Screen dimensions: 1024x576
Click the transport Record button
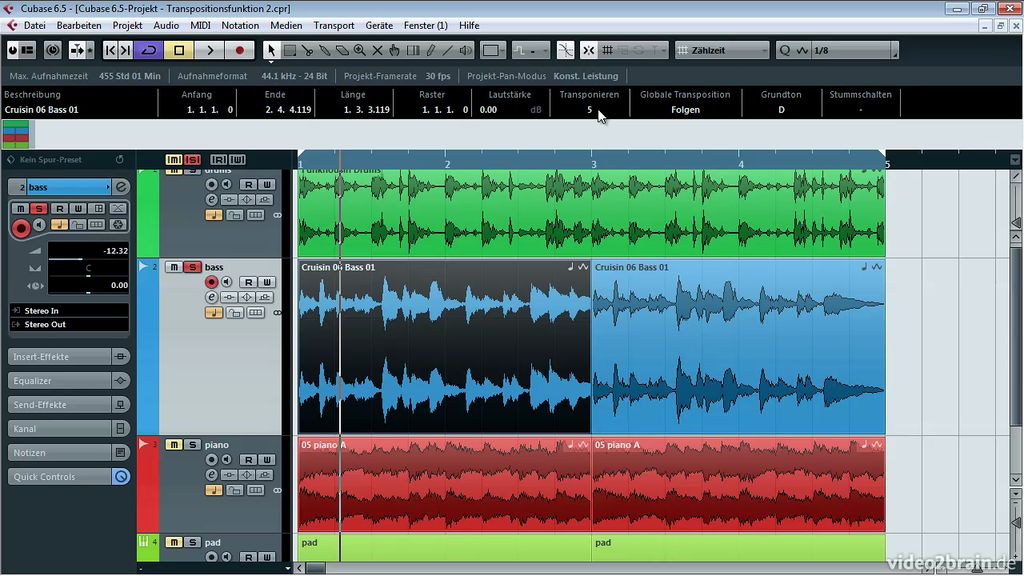click(240, 50)
